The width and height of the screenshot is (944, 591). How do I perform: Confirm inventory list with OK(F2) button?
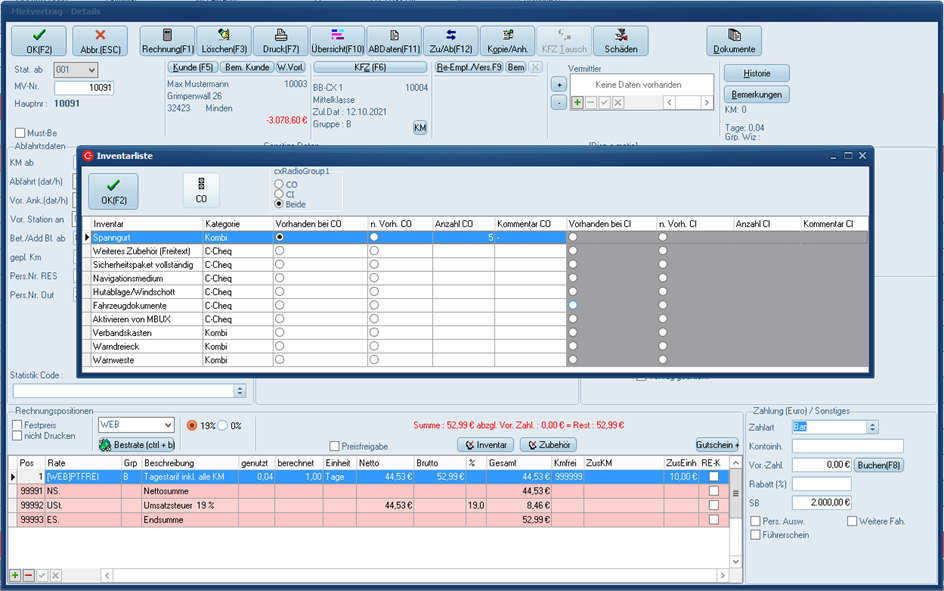tap(113, 190)
